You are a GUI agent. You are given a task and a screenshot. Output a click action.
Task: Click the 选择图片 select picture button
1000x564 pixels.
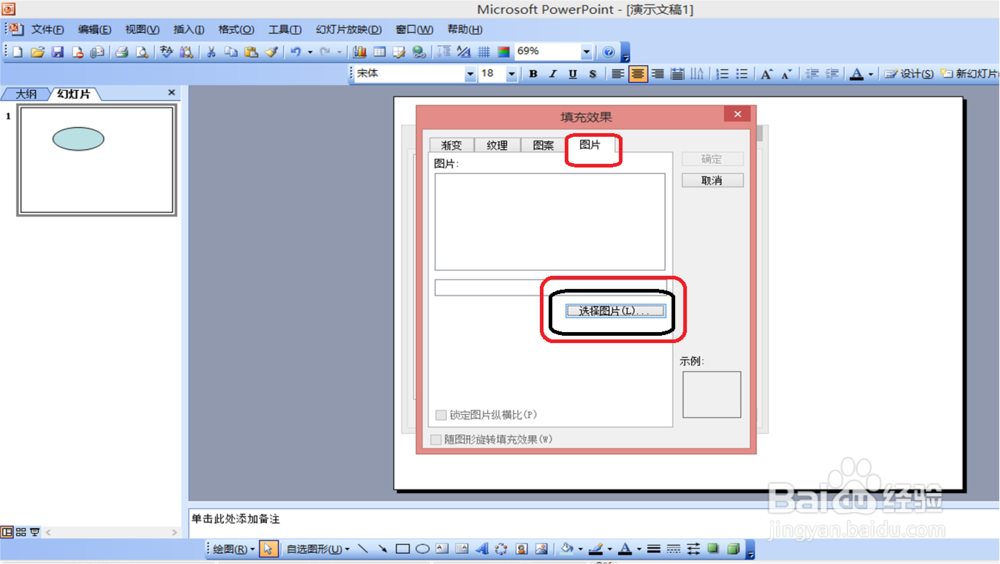click(x=615, y=311)
